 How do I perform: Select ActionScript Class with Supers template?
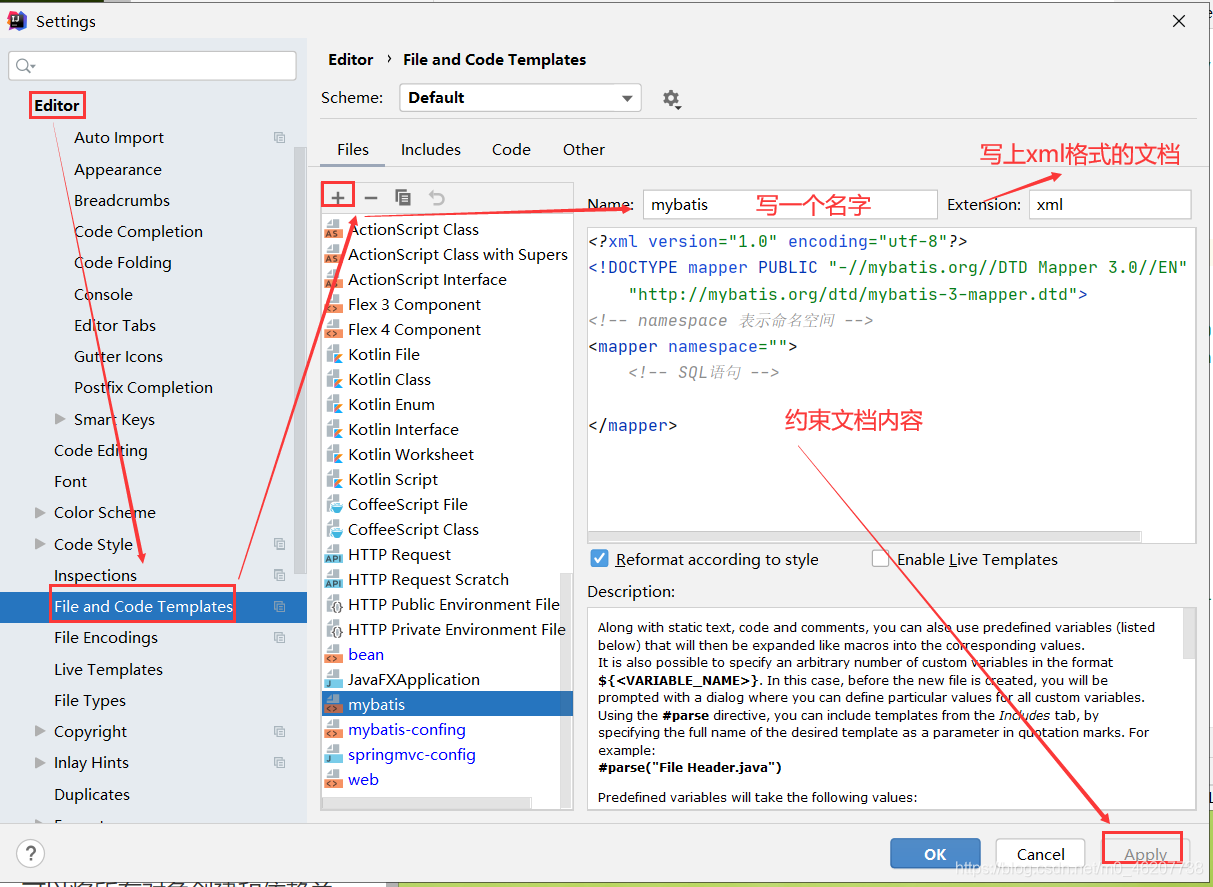[x=458, y=254]
